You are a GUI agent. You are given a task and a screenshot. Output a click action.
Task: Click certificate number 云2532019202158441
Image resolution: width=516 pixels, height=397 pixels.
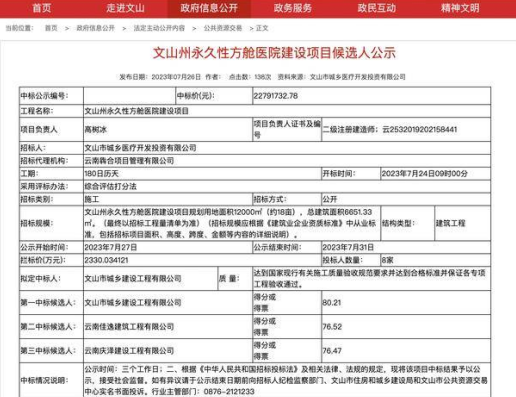tap(420, 129)
